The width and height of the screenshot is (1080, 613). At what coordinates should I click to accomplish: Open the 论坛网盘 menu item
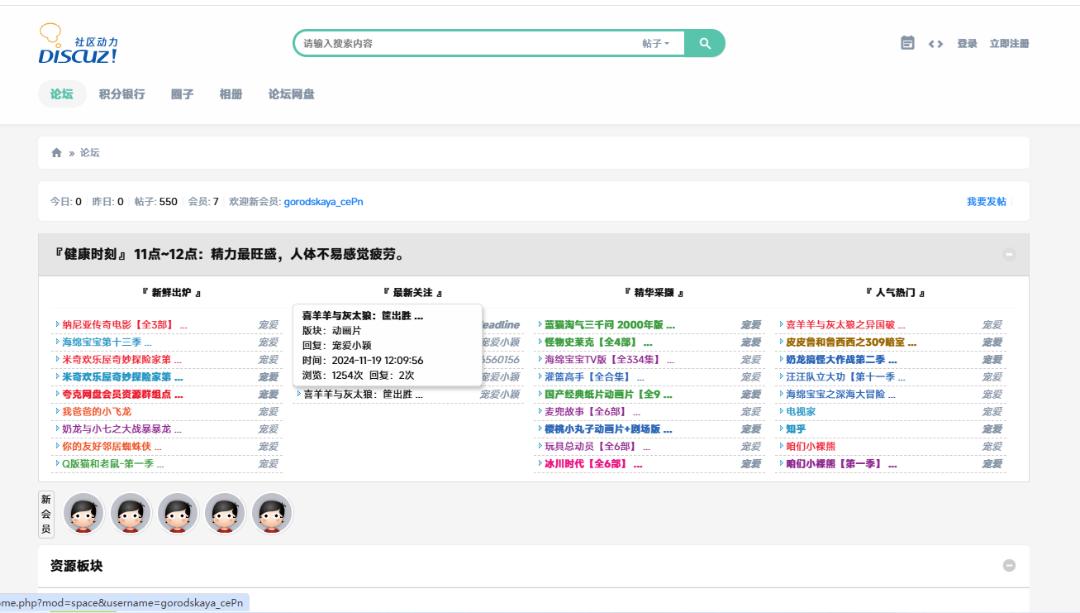pos(291,94)
